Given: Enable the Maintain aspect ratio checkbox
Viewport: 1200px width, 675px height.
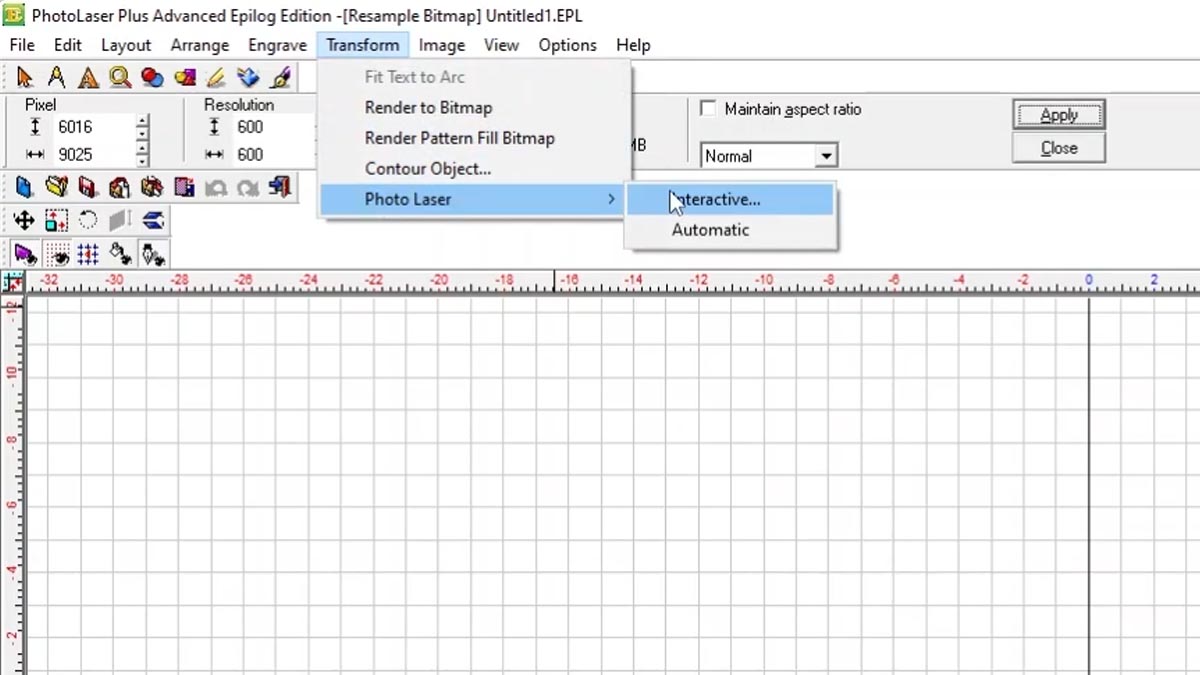Looking at the screenshot, I should point(708,110).
